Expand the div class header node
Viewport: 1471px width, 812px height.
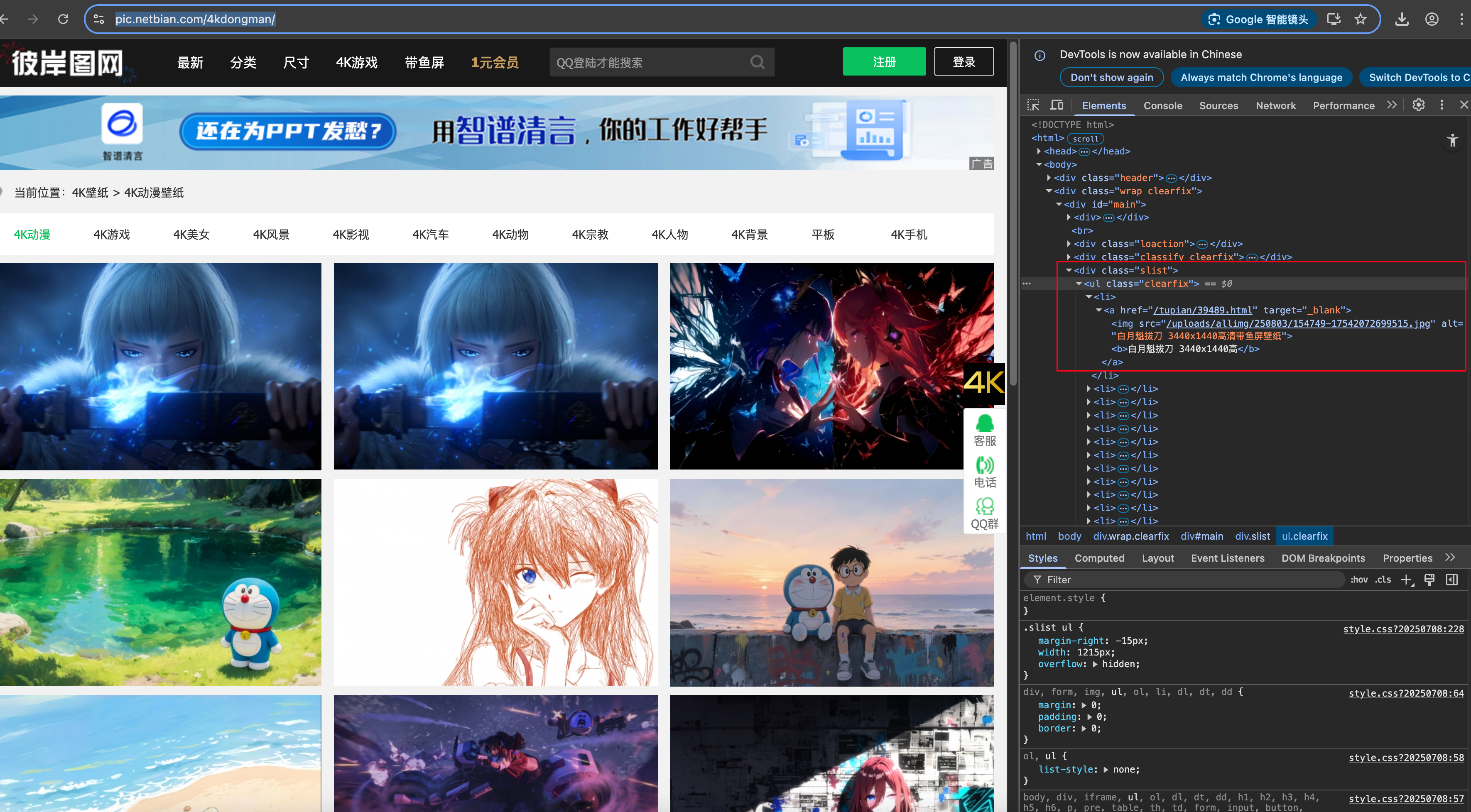[1049, 178]
